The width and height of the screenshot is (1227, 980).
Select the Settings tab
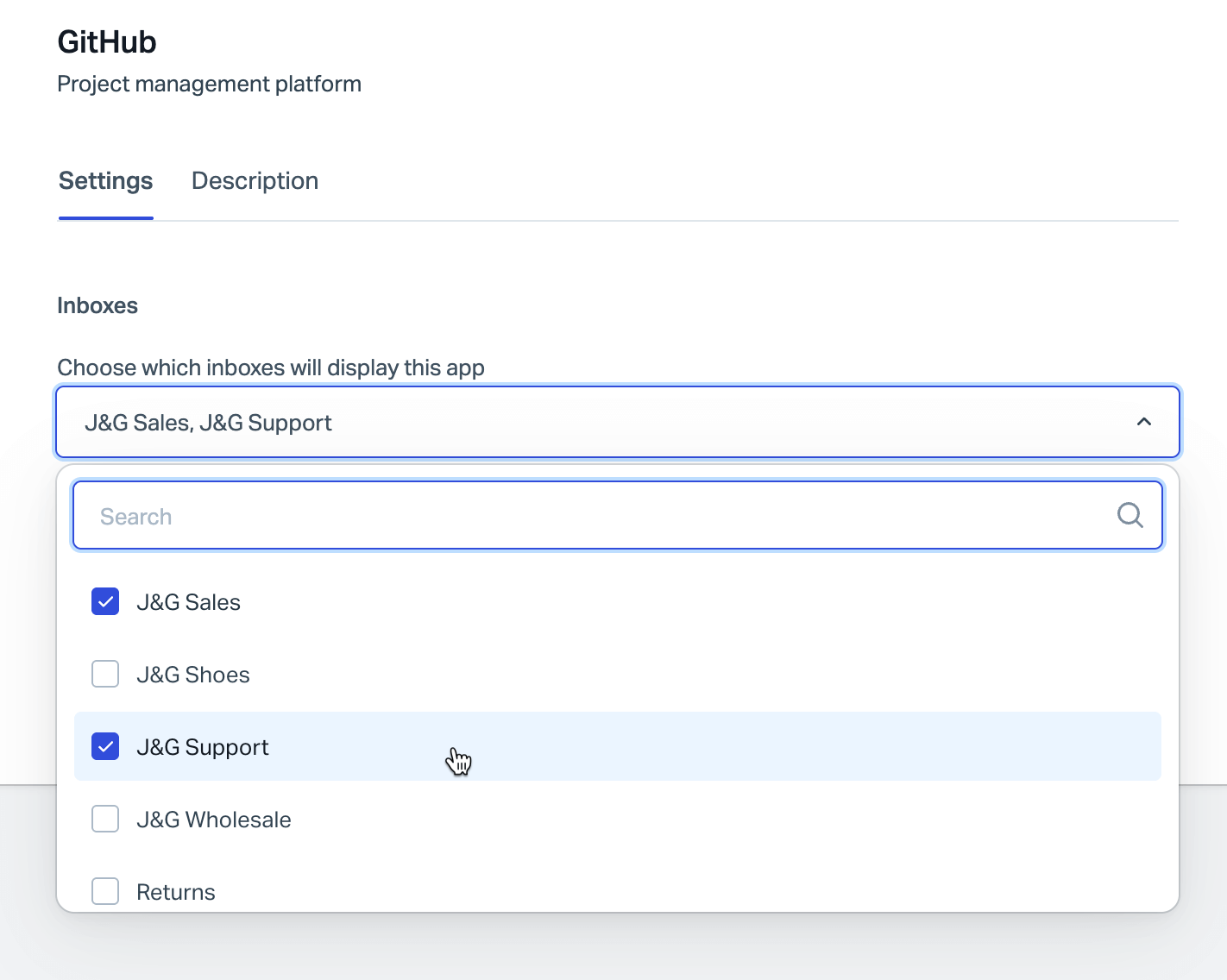[105, 181]
